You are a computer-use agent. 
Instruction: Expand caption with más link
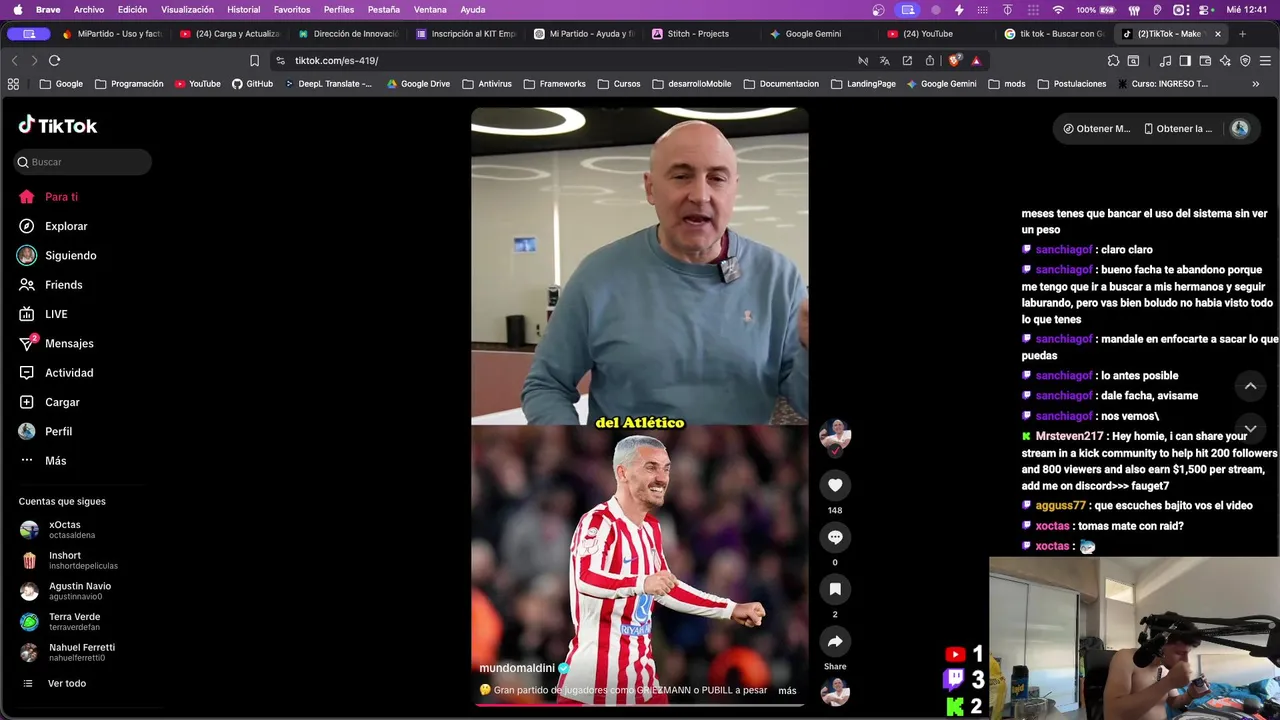pyautogui.click(x=787, y=691)
